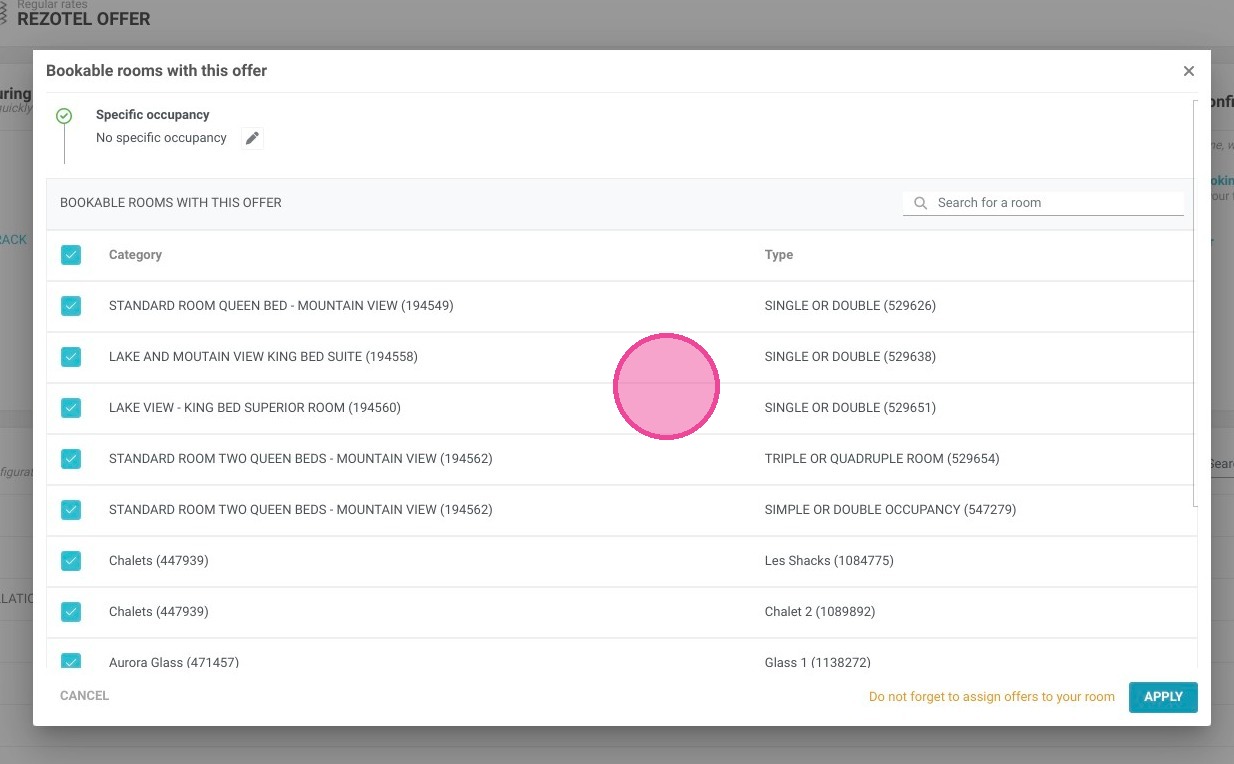Click 'STANDARD ROOM QUEEN BED - MOUNTAIN VIEW (194549)'
This screenshot has width=1234, height=764.
pos(281,306)
